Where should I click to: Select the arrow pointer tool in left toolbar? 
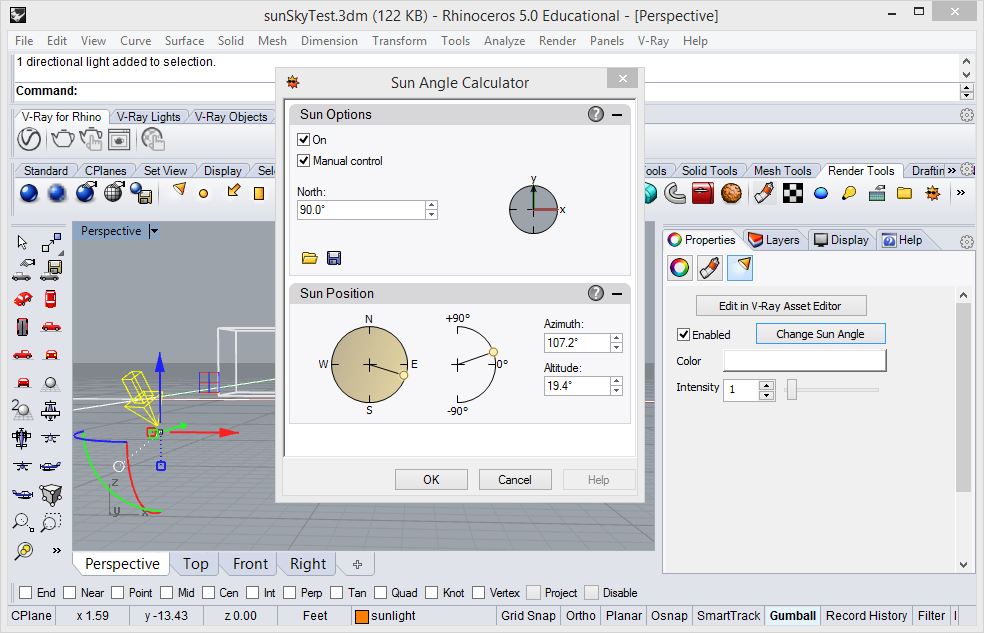click(22, 242)
